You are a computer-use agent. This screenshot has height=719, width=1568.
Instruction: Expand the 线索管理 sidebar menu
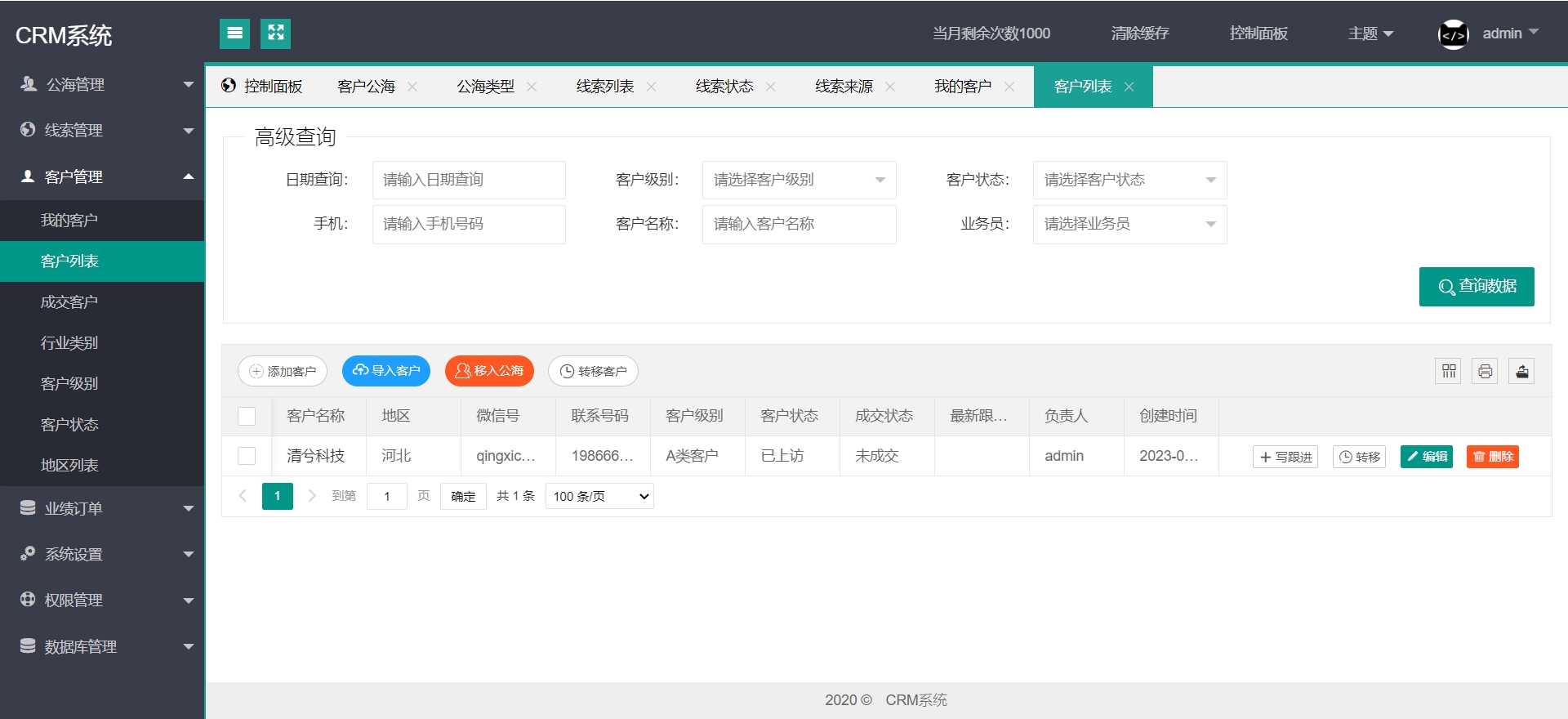click(x=102, y=130)
